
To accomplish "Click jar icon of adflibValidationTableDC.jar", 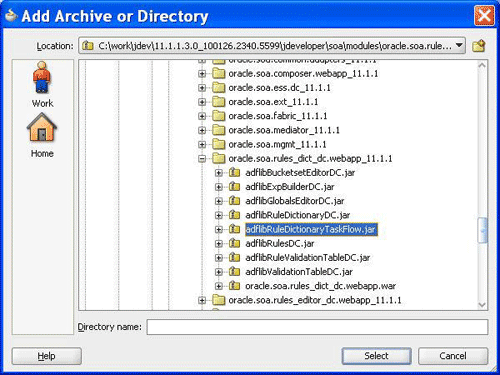I will [234, 272].
